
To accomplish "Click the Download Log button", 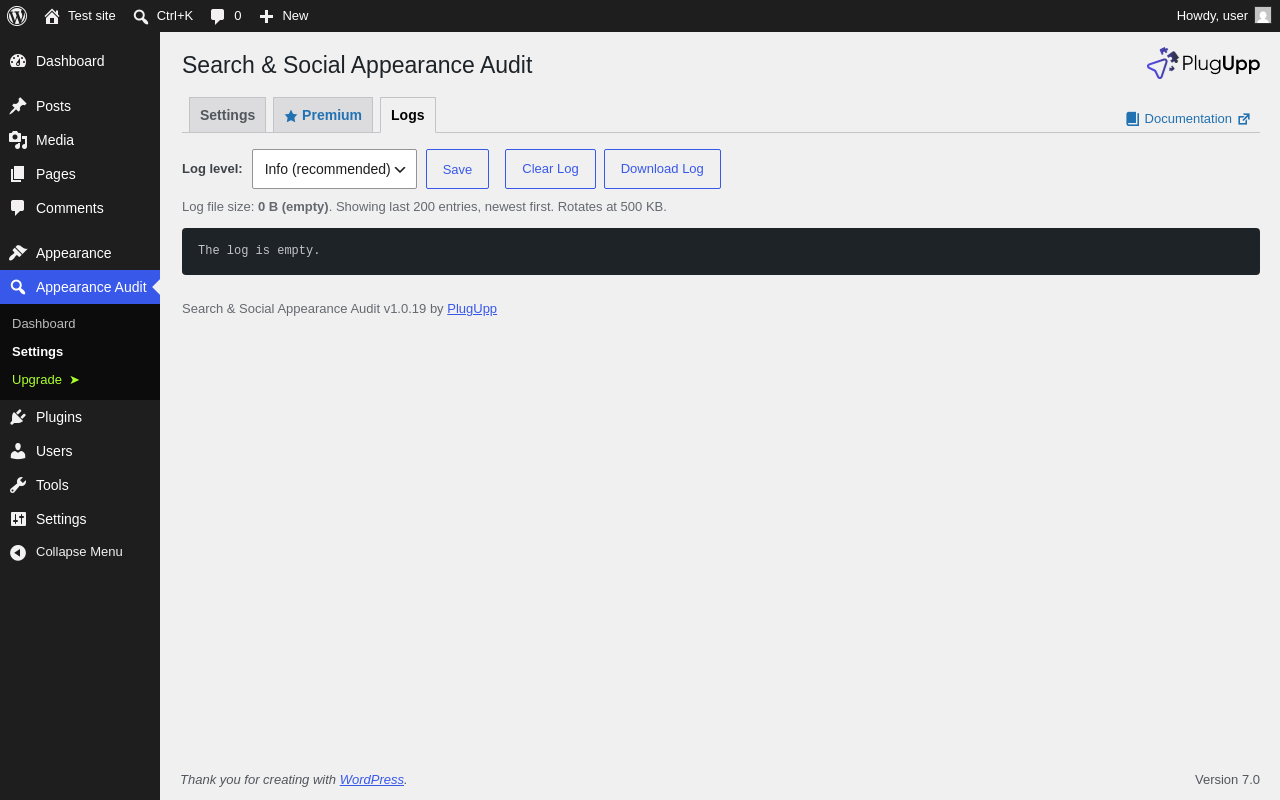I will click(x=662, y=169).
